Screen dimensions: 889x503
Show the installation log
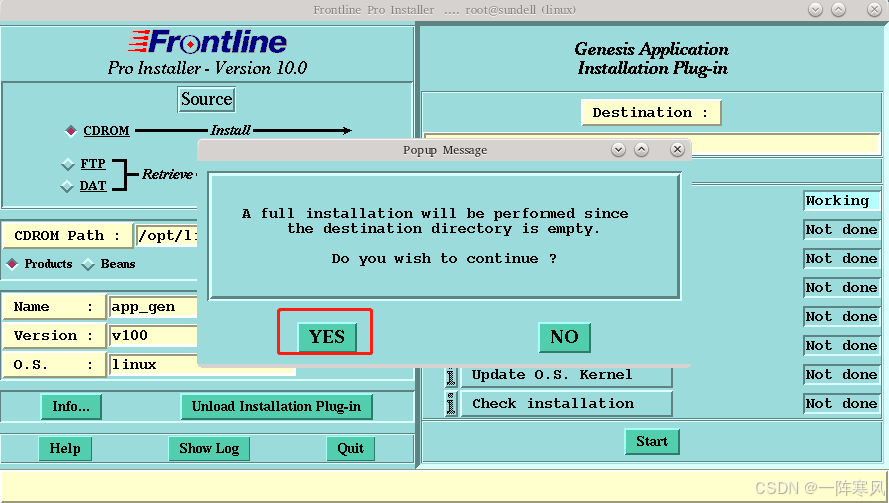(209, 449)
